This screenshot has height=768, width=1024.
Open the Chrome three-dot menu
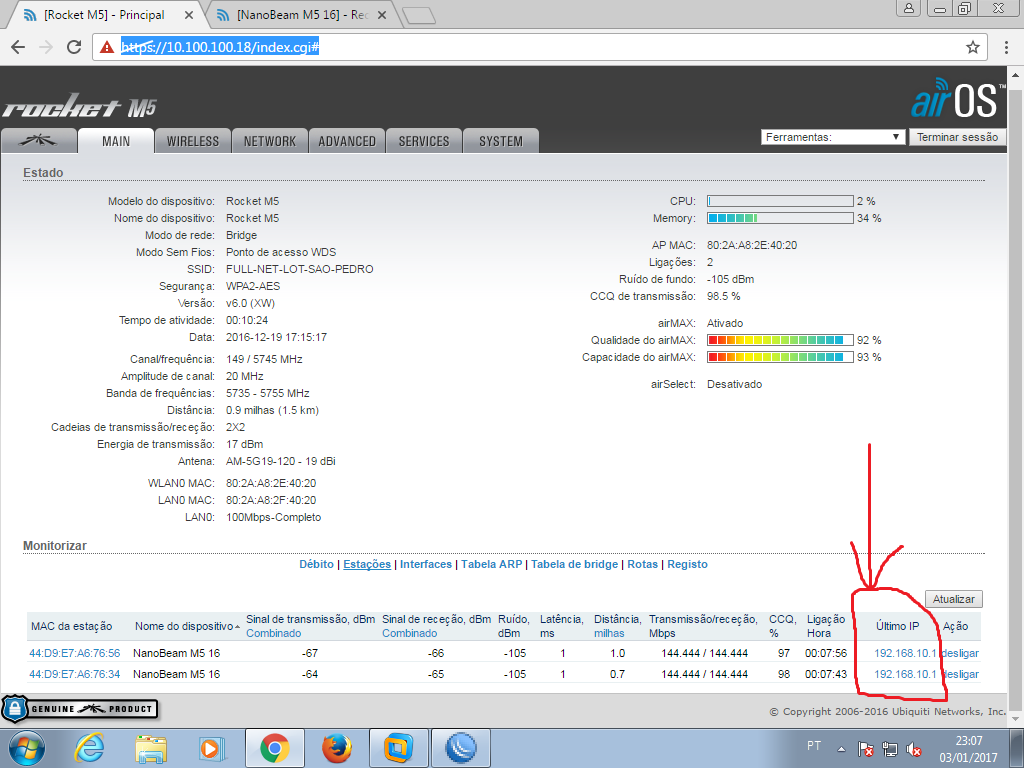(1006, 47)
